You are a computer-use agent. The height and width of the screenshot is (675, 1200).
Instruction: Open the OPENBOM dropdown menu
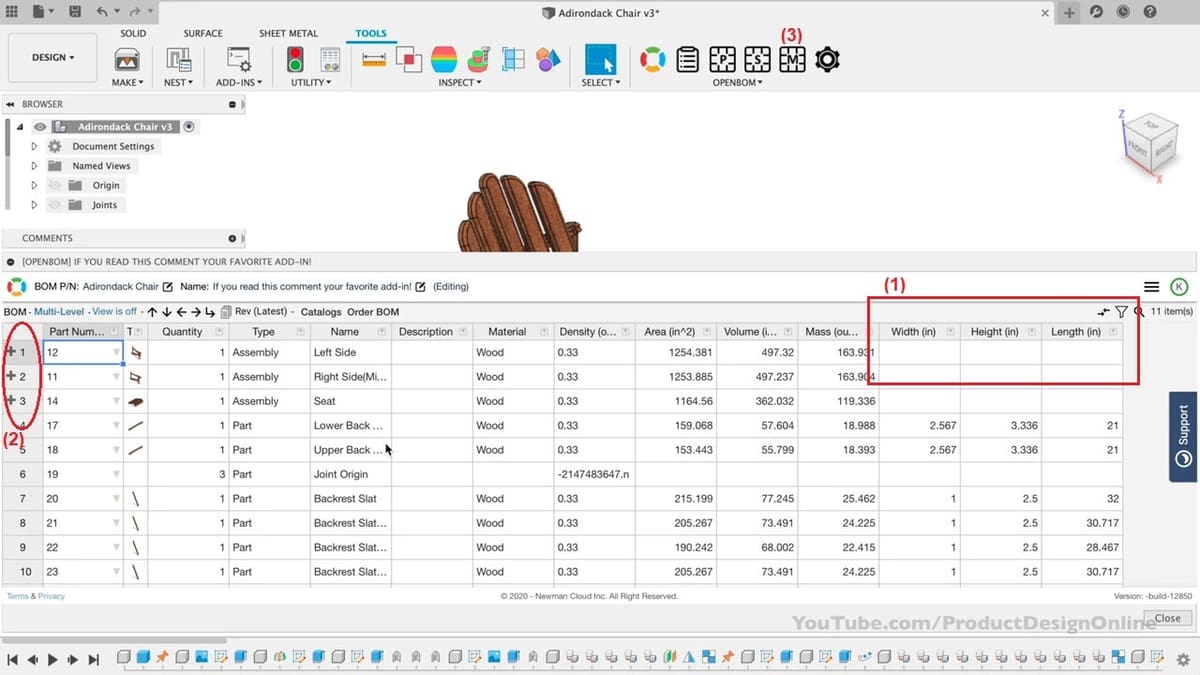738,82
